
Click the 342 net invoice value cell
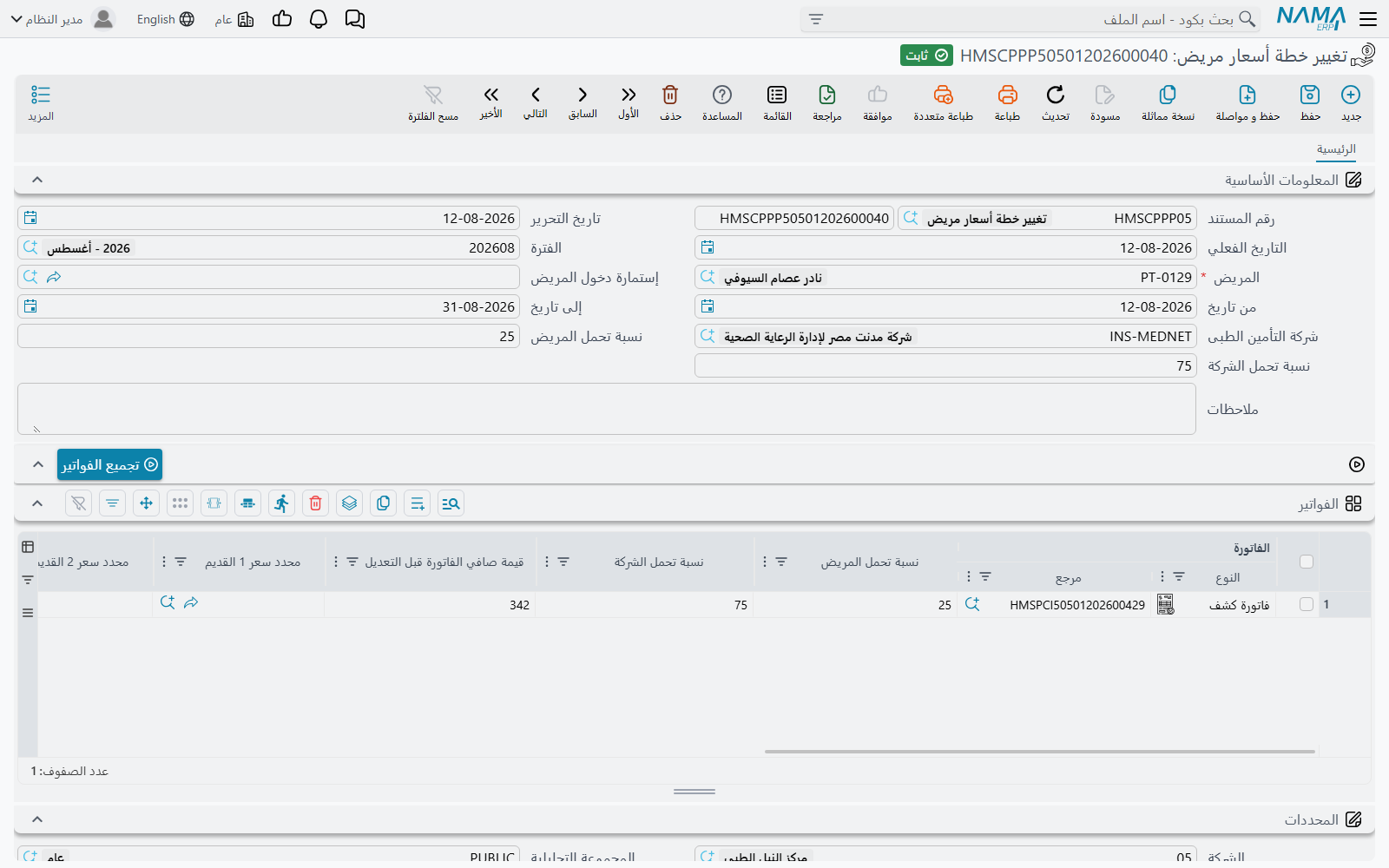(x=430, y=605)
